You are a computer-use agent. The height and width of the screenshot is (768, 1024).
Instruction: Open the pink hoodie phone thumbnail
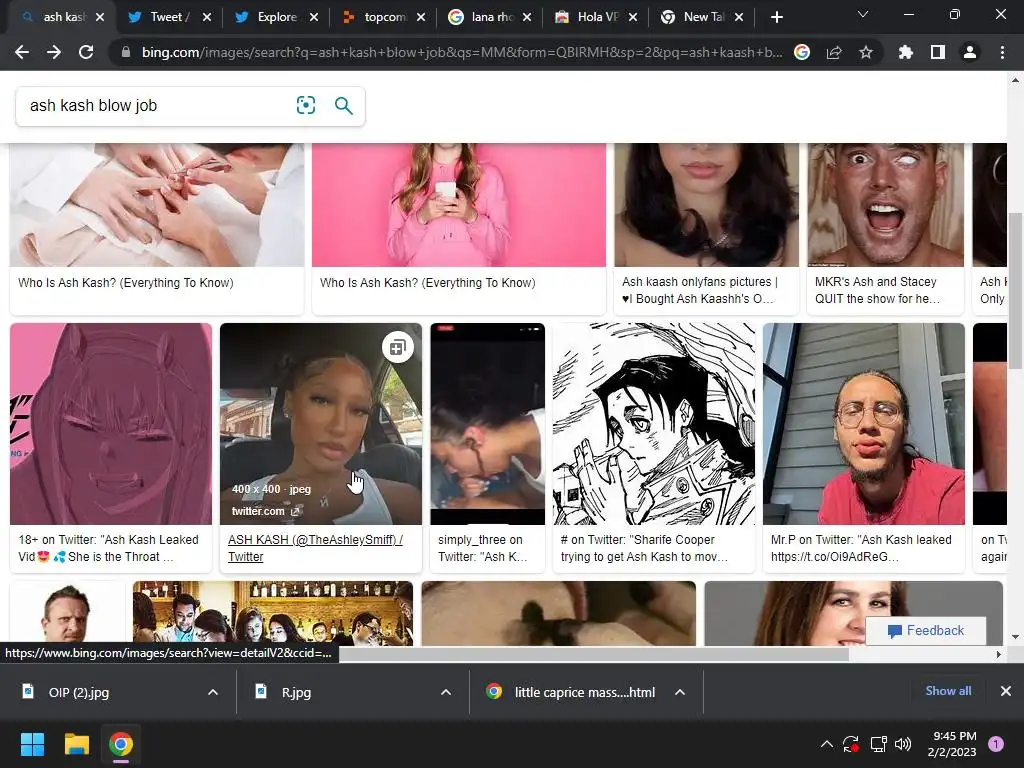click(458, 204)
